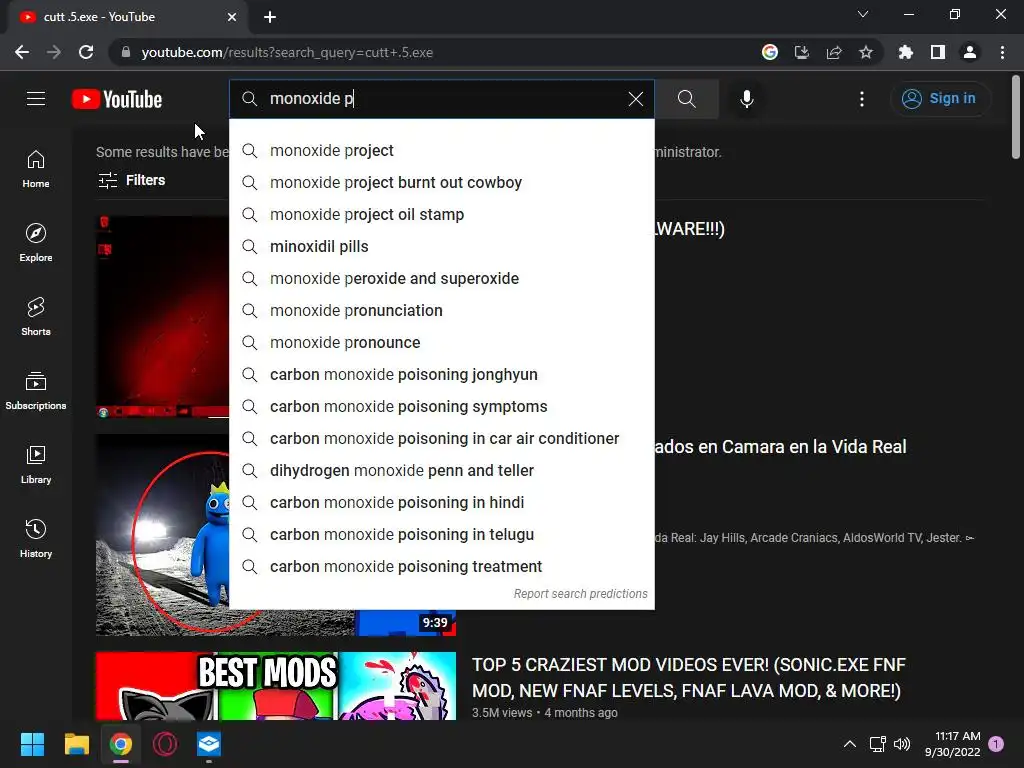The width and height of the screenshot is (1024, 768).
Task: Click Report search predictions link
Action: [x=580, y=594]
